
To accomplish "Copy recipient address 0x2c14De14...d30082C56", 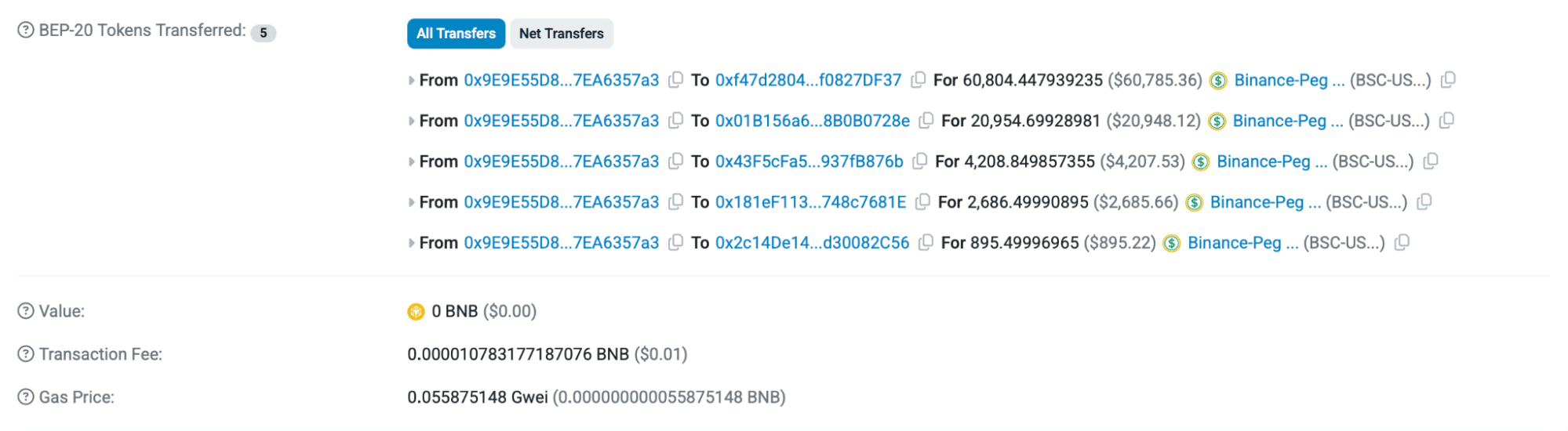I will (926, 243).
